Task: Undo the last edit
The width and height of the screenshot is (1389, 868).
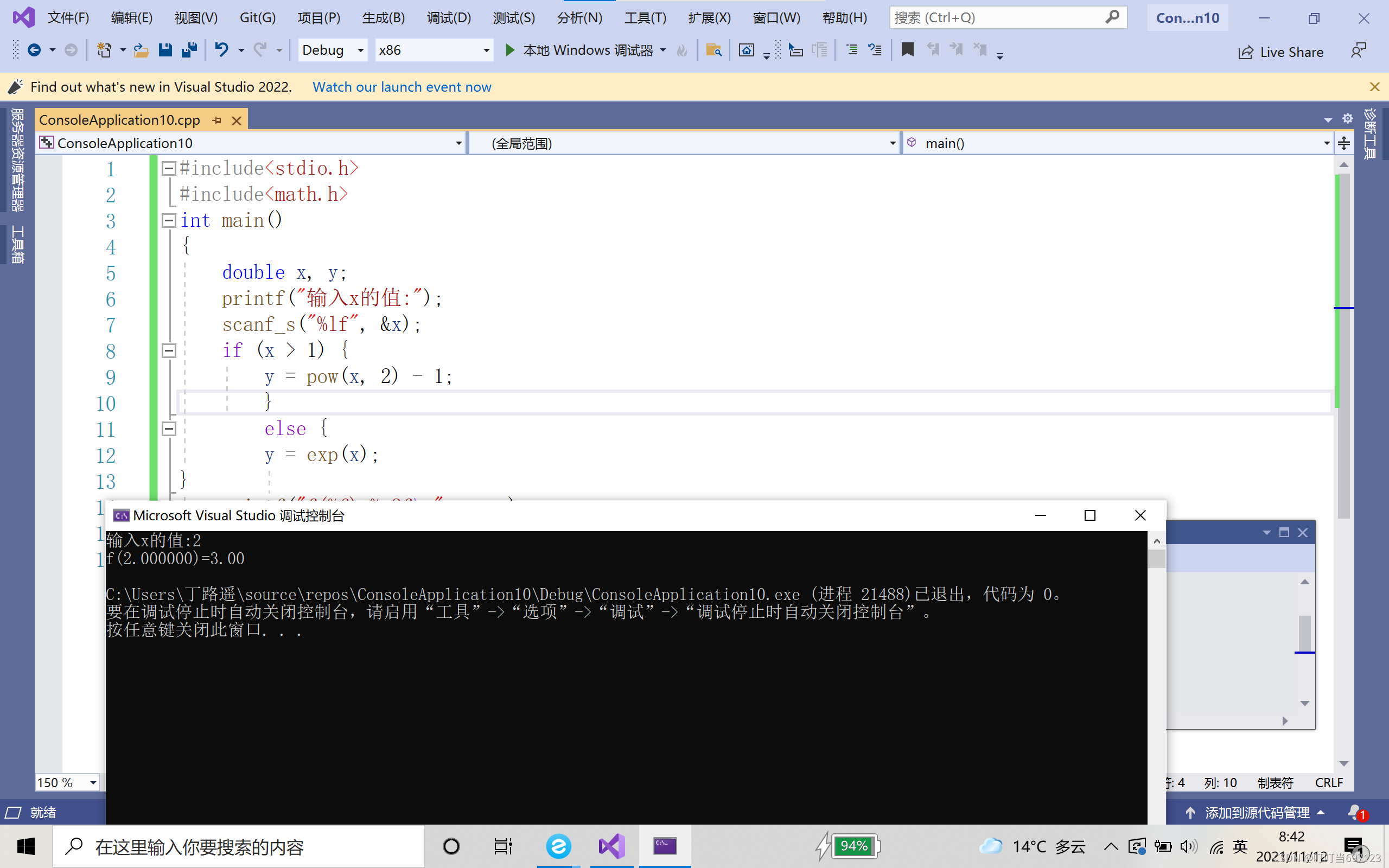Action: tap(221, 50)
